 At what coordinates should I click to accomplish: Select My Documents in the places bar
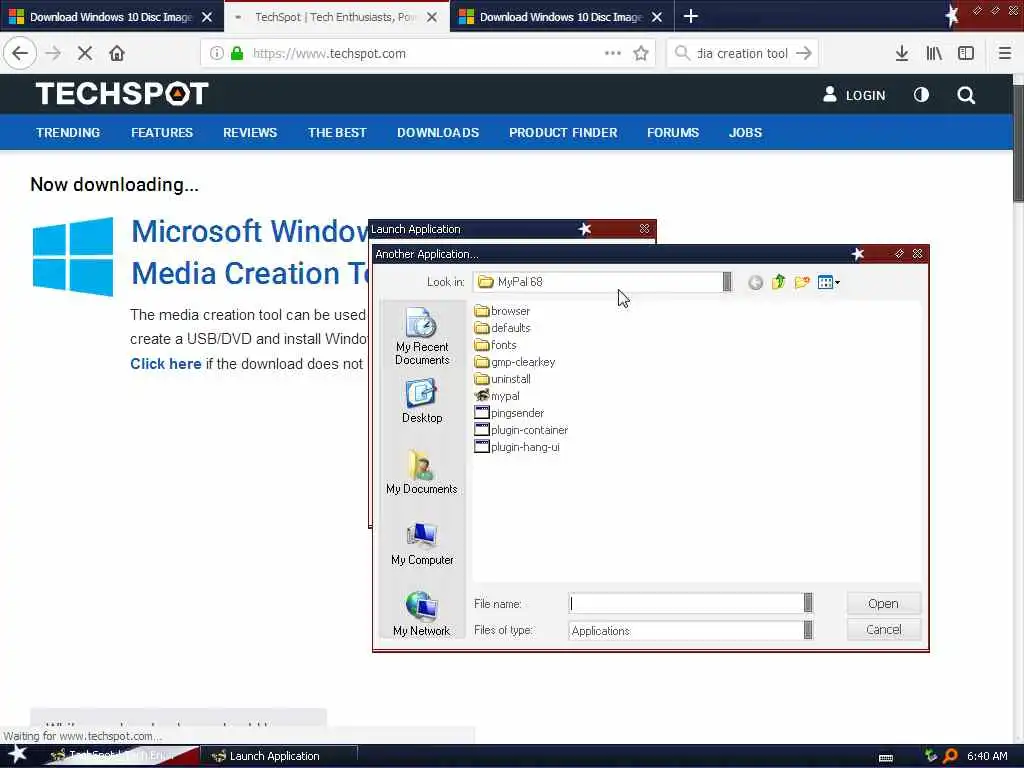click(422, 472)
